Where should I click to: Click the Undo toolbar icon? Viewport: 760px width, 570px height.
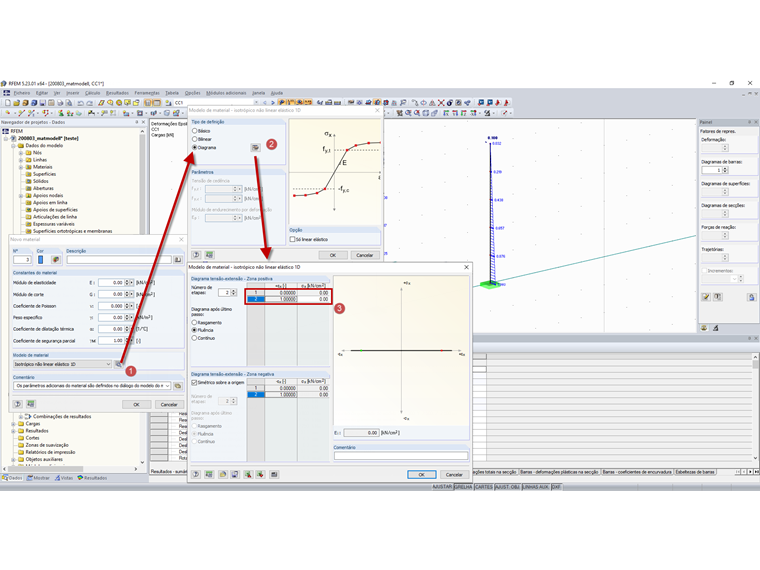80,103
